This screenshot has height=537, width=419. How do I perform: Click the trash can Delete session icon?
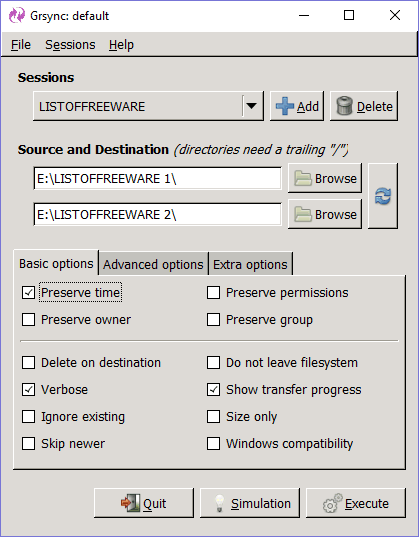tap(344, 106)
